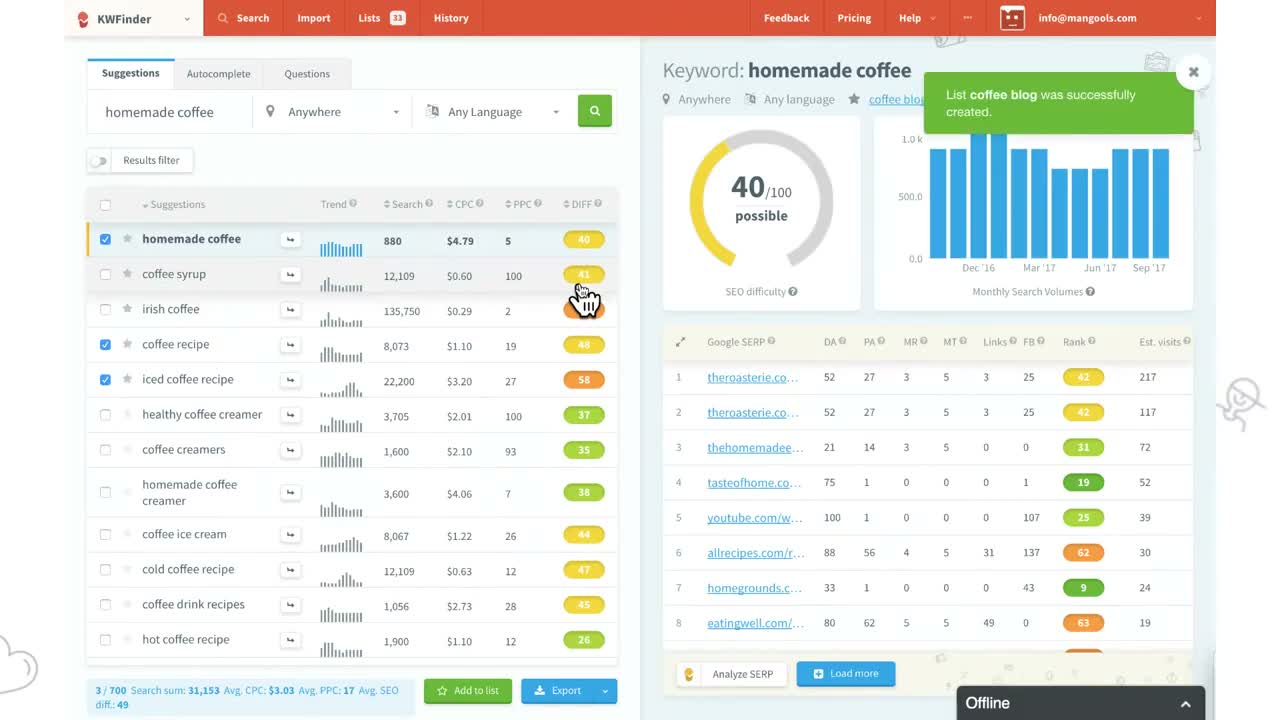Viewport: 1280px width, 720px height.
Task: Open the Anywhere location dropdown
Action: pos(332,112)
